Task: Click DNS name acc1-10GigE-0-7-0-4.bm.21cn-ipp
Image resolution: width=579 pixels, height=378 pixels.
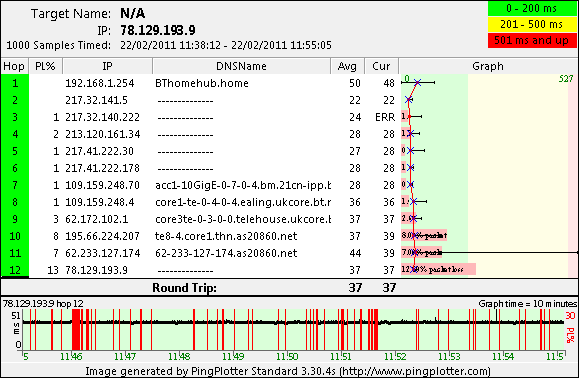Action: [x=243, y=185]
